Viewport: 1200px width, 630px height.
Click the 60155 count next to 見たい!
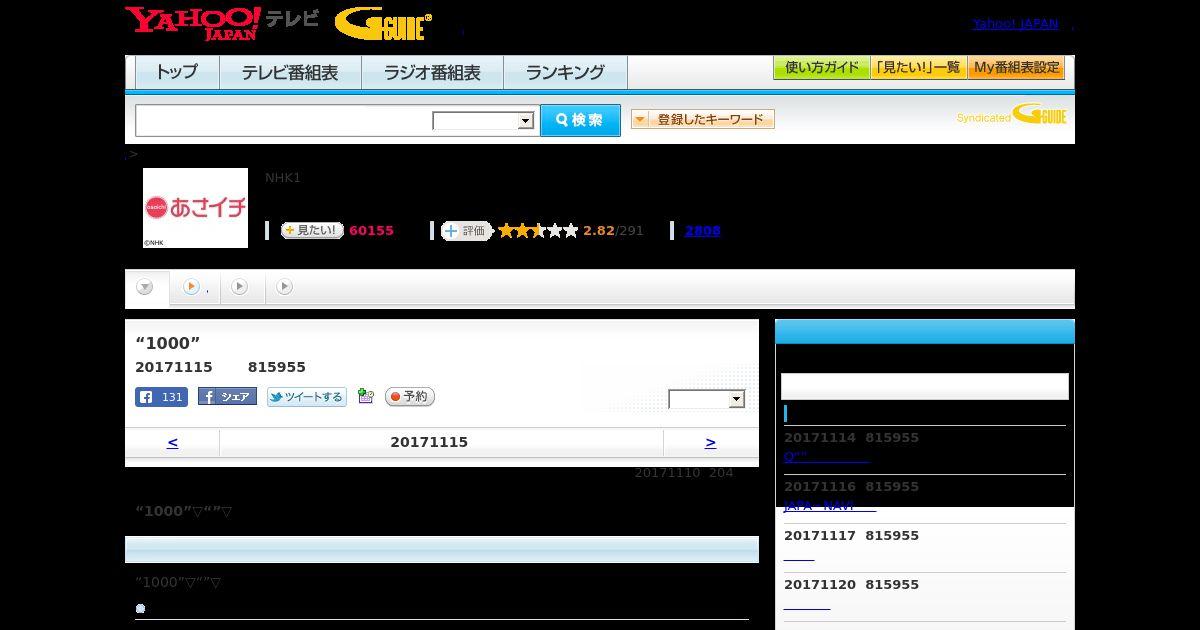tap(371, 231)
